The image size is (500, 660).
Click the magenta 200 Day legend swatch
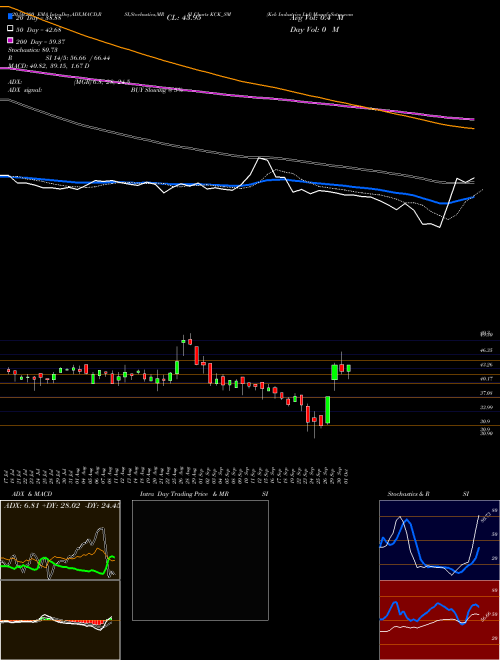(11, 40)
